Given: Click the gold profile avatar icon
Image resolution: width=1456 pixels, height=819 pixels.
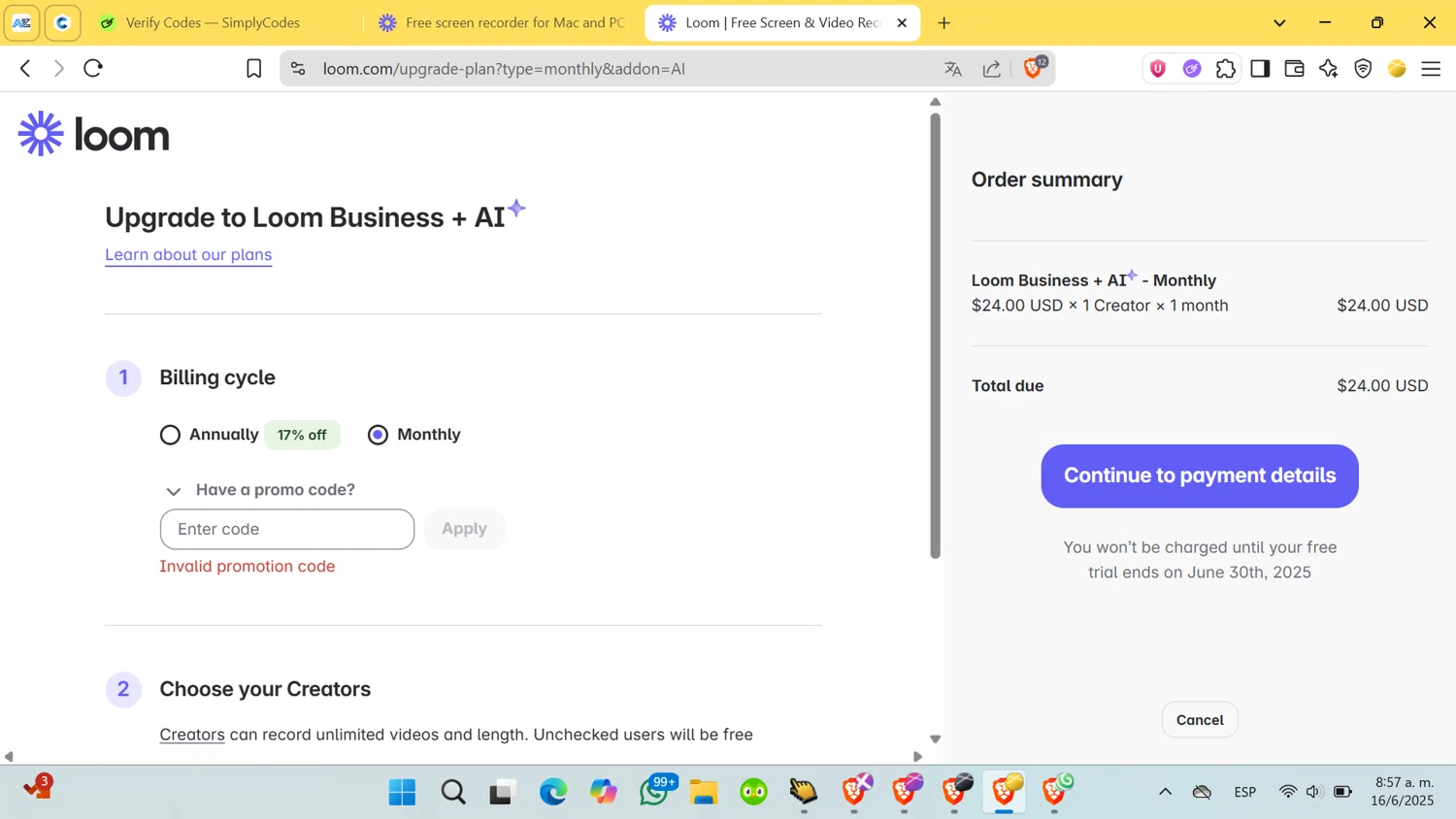Looking at the screenshot, I should click(1397, 69).
